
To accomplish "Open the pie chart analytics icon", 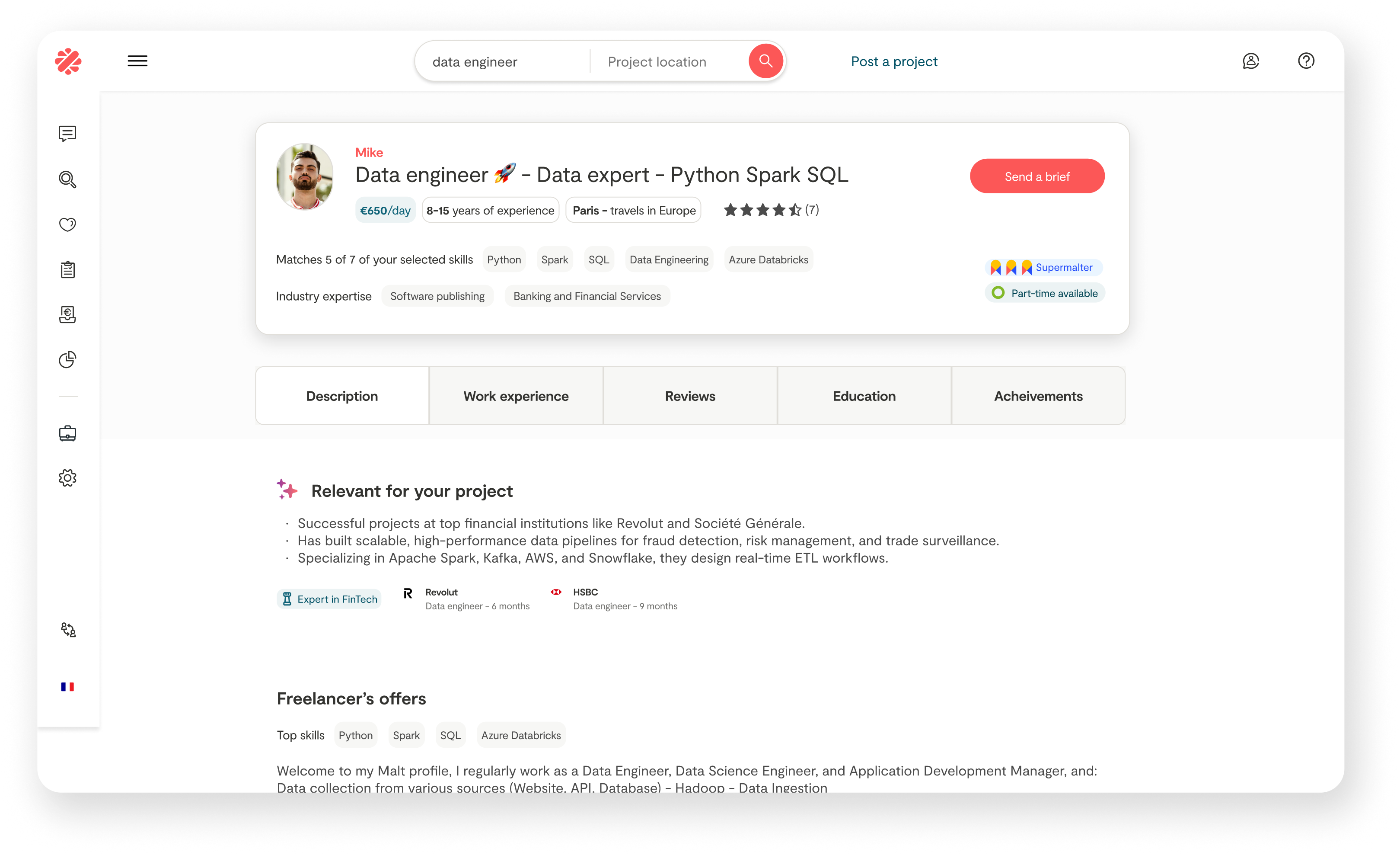I will click(67, 359).
